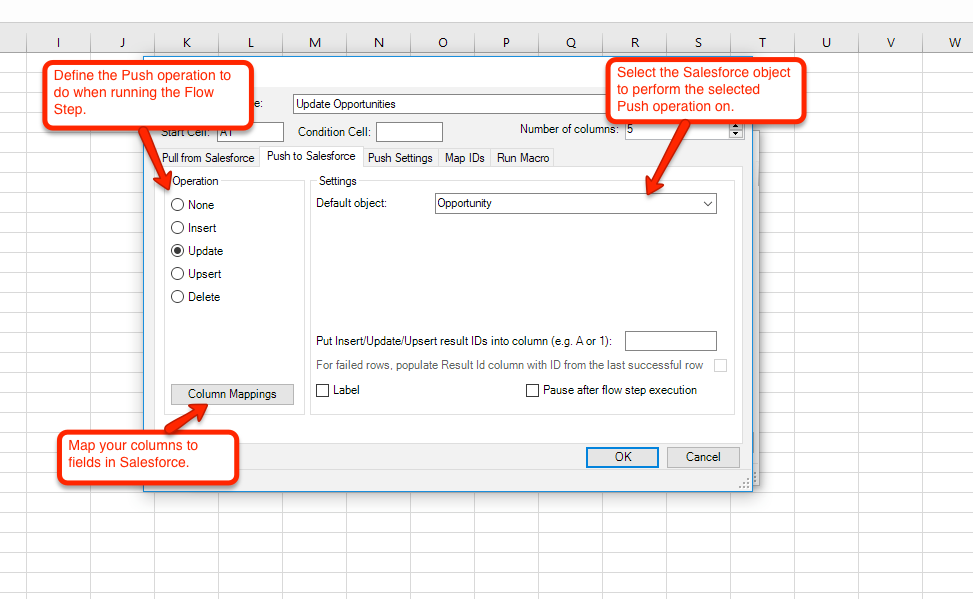973x599 pixels.
Task: Click the "Put Insert/Update/Upsert result IDs" label
Action: 464,341
